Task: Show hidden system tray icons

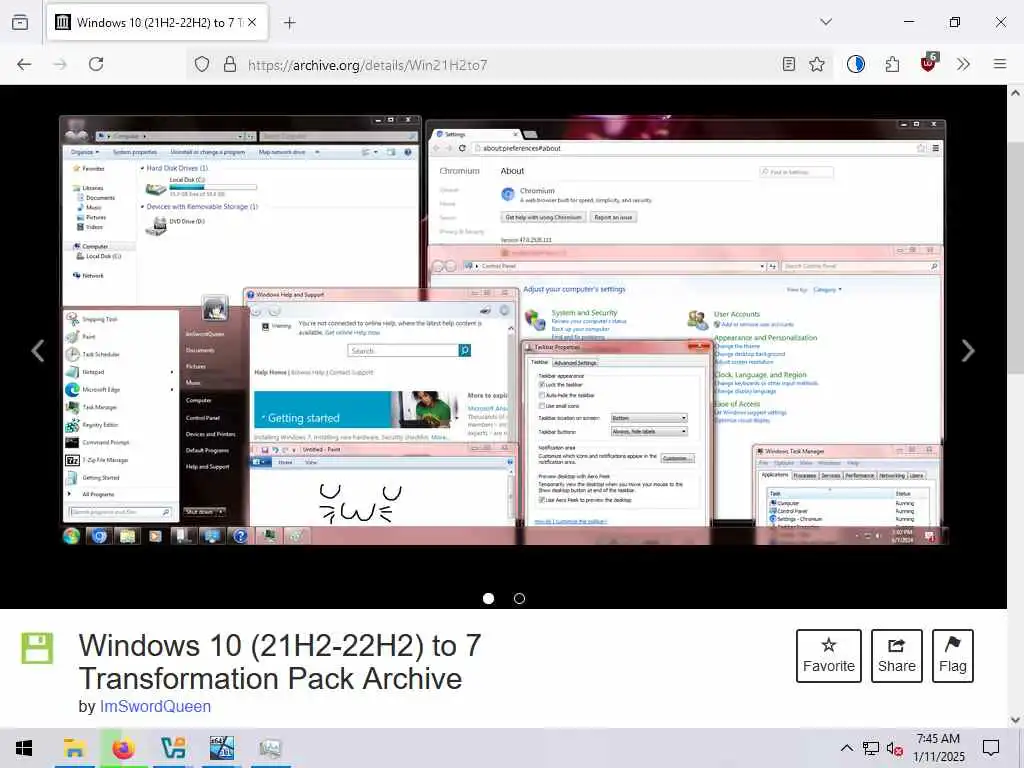Action: (846, 748)
